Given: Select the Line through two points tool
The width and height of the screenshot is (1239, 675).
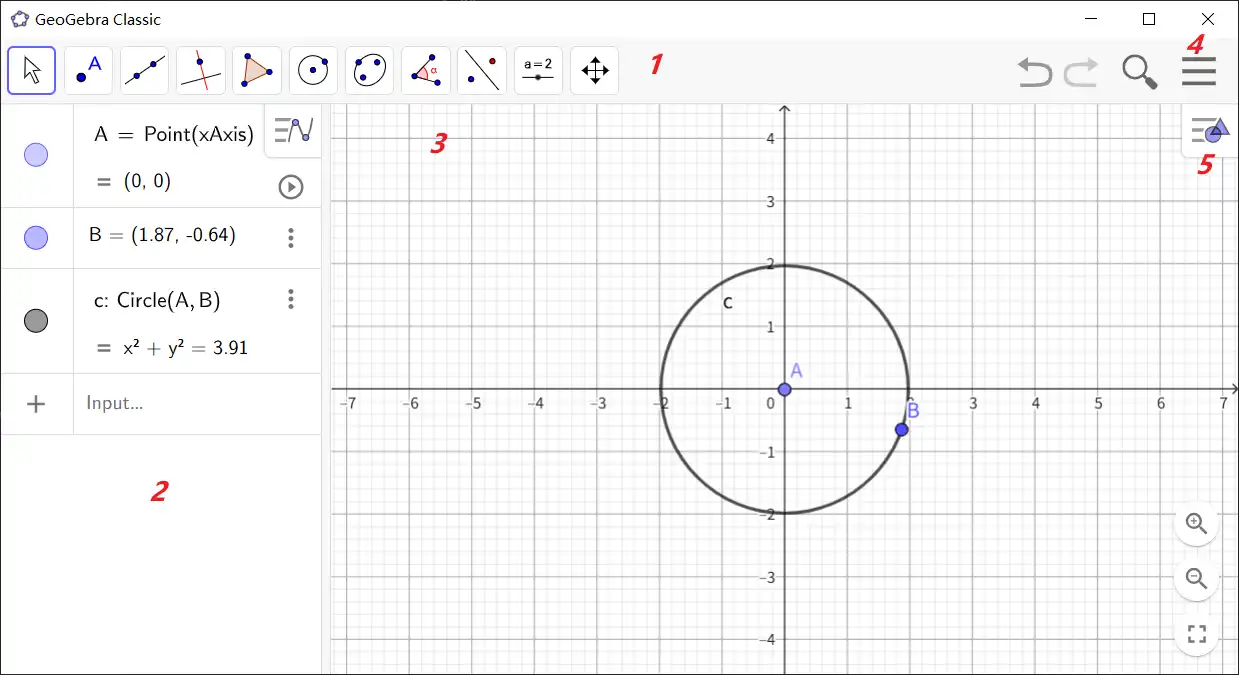Looking at the screenshot, I should tap(144, 70).
